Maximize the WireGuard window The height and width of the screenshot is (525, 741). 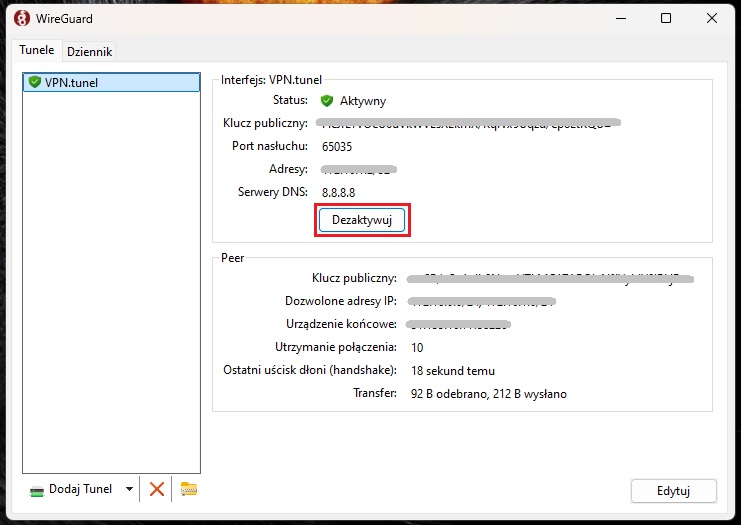pyautogui.click(x=667, y=18)
